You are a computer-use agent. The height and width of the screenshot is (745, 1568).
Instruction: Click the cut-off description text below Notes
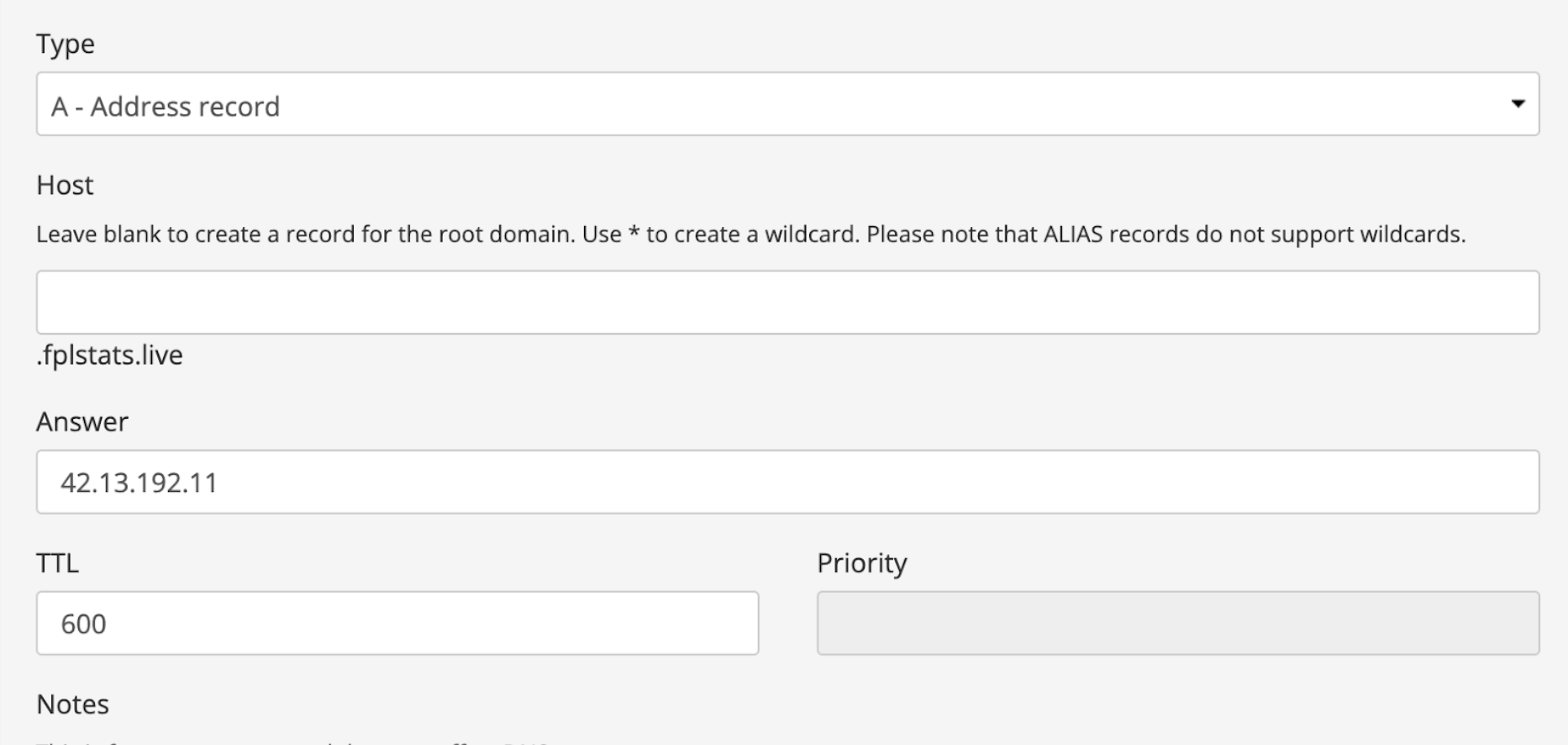point(294,742)
